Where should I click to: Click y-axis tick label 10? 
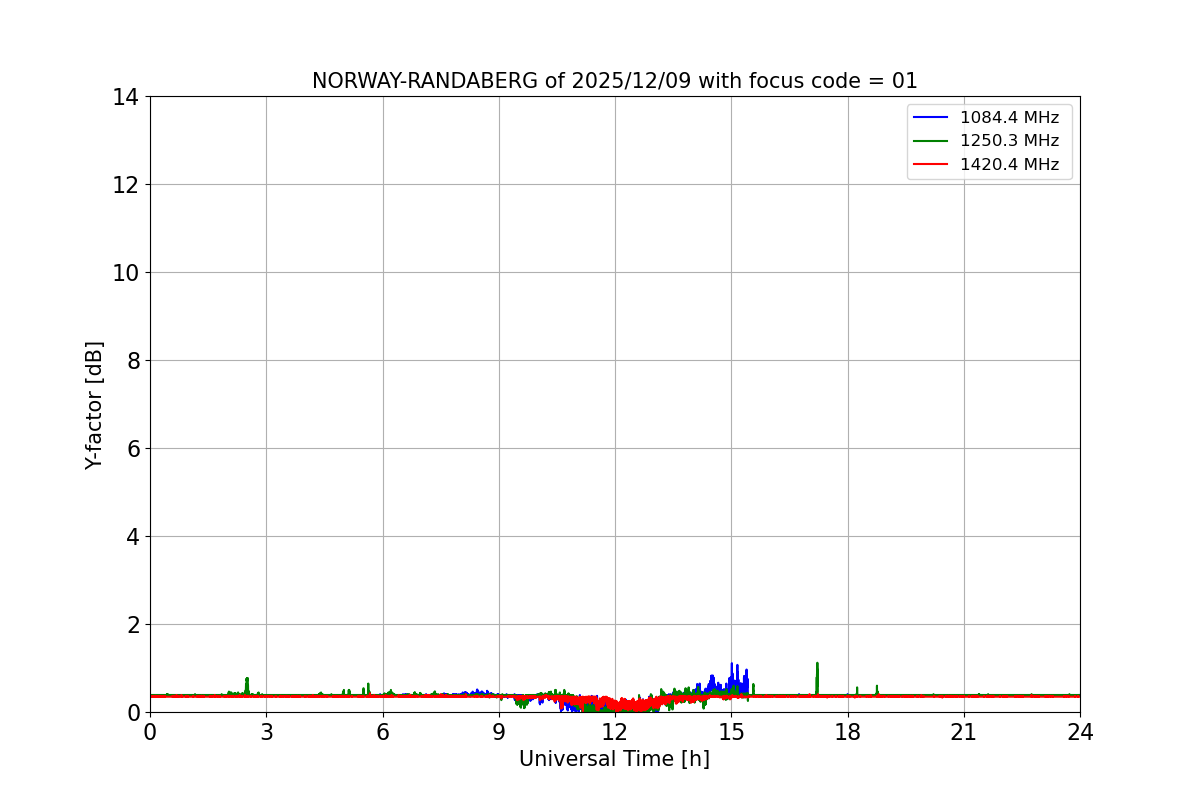point(126,273)
